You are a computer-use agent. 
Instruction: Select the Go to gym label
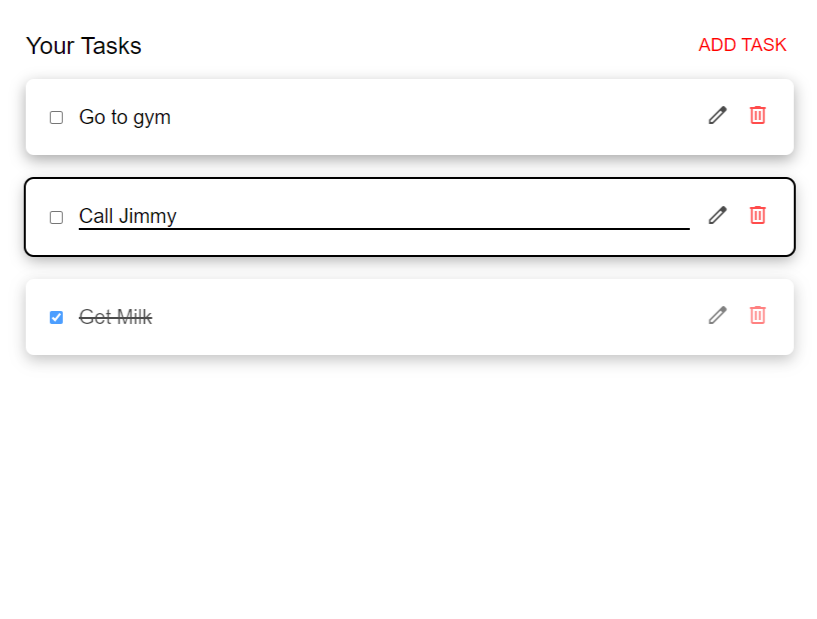click(125, 117)
